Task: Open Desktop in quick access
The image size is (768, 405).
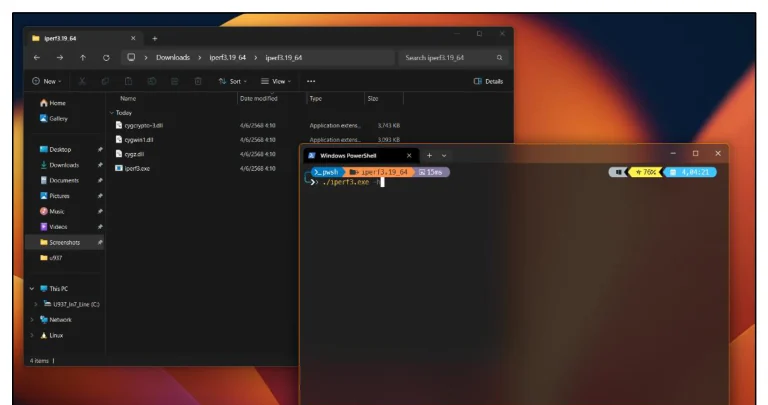Action: tap(60, 149)
